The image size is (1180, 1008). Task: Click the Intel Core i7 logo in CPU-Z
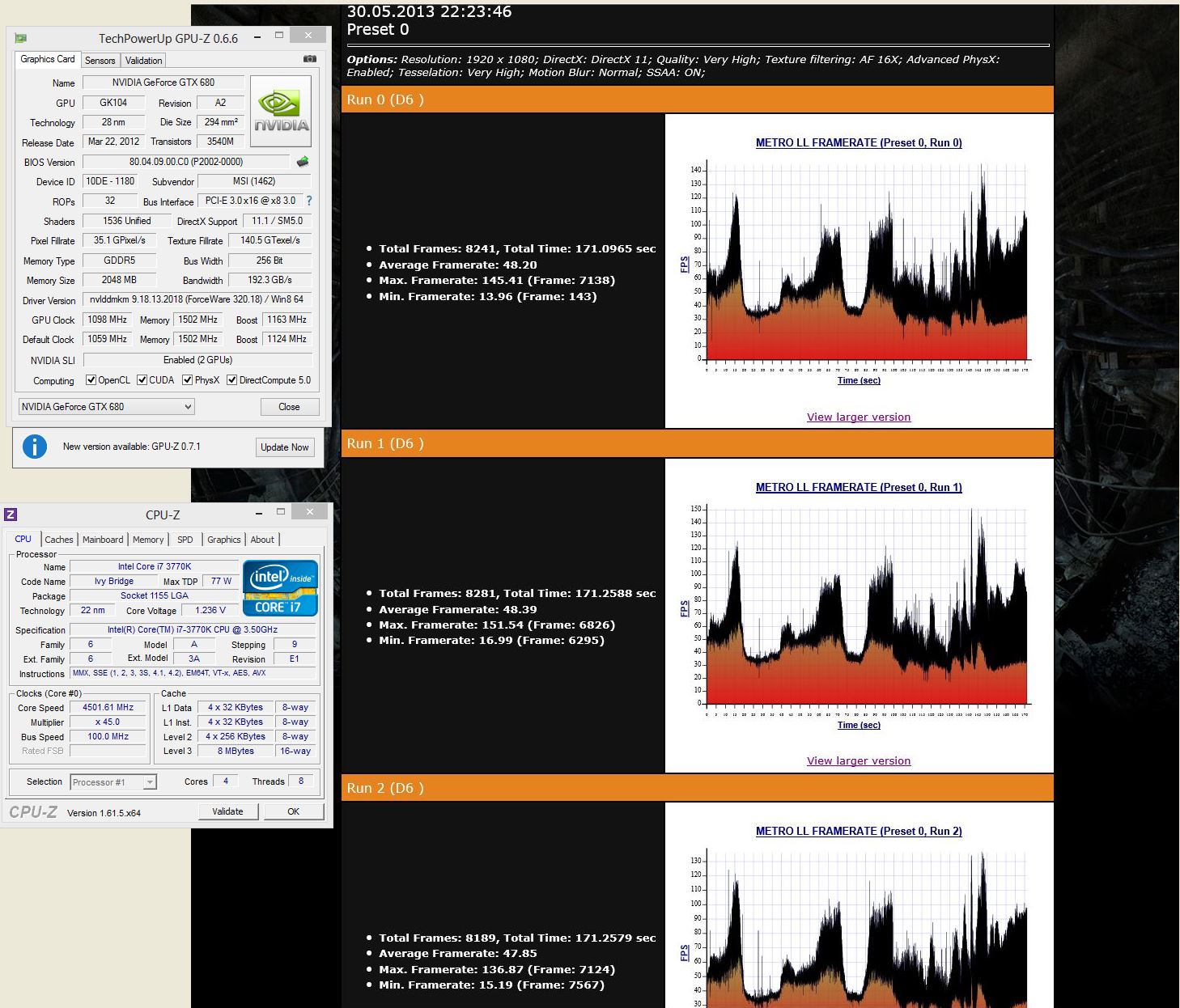(x=280, y=588)
